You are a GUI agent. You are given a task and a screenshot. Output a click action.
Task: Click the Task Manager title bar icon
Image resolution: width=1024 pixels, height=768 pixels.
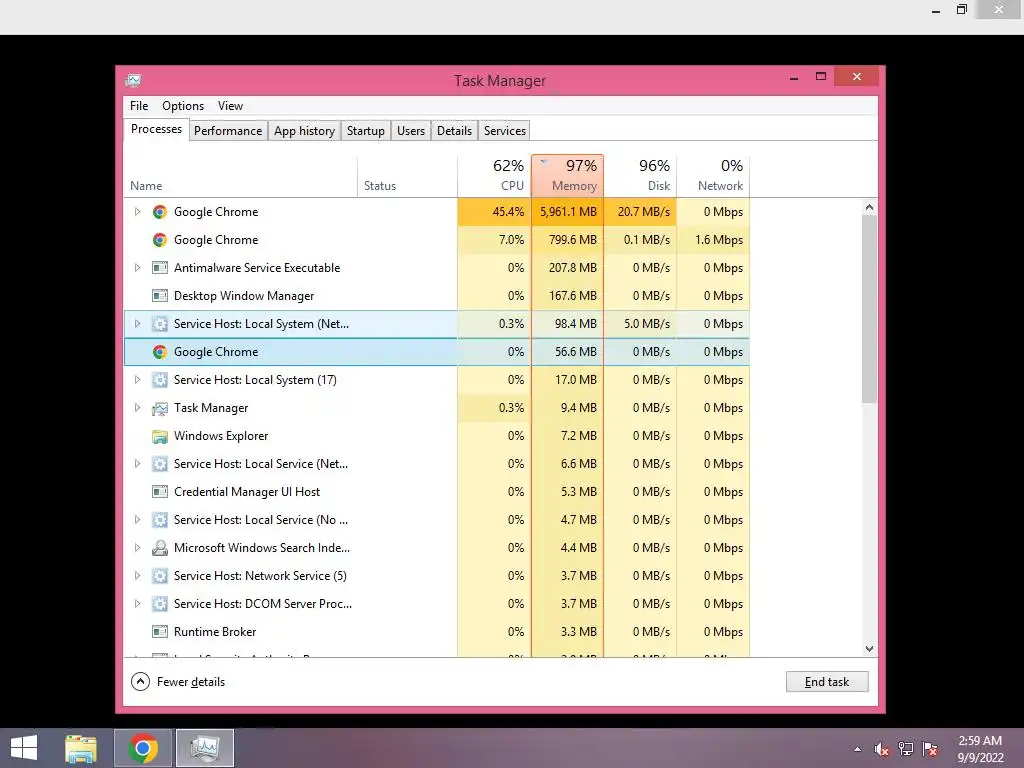(133, 80)
